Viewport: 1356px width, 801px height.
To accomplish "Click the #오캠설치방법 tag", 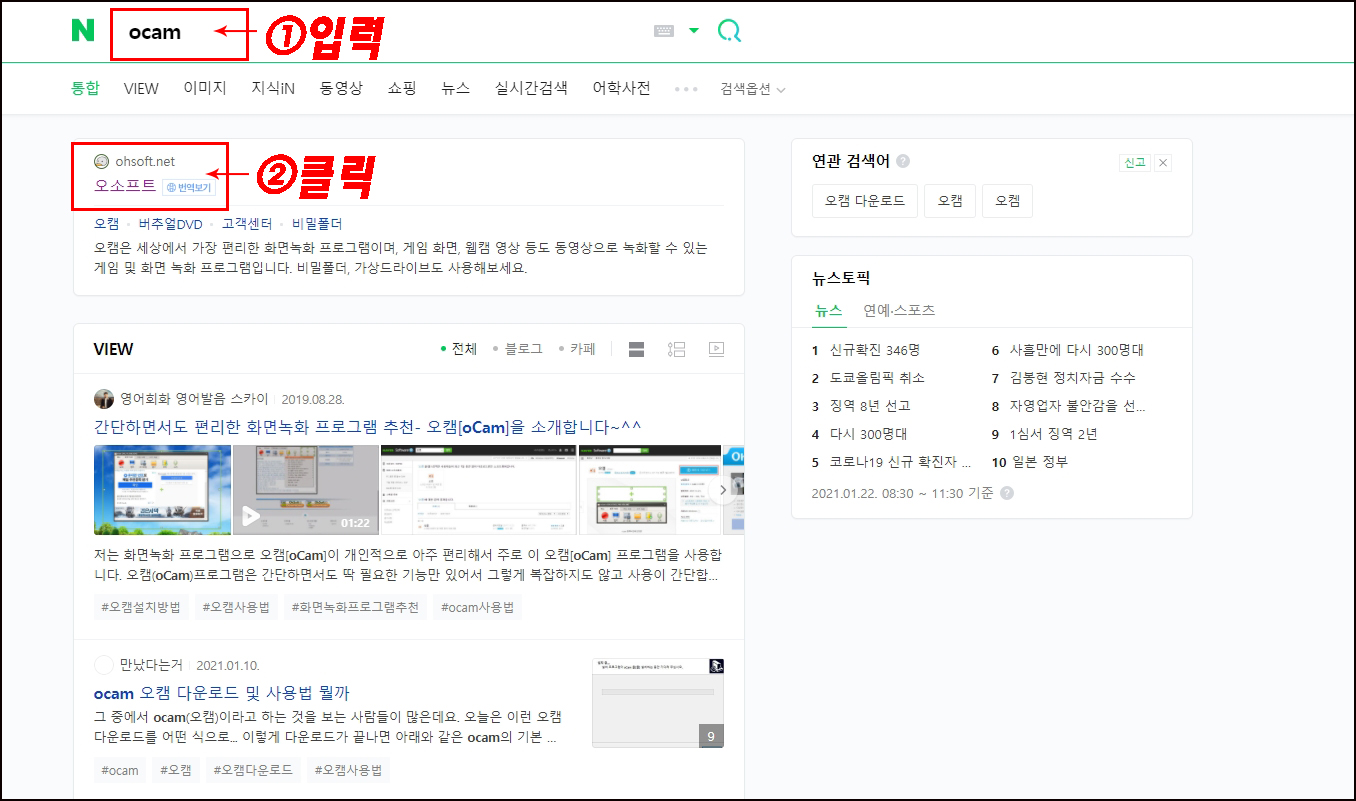I will click(x=141, y=607).
